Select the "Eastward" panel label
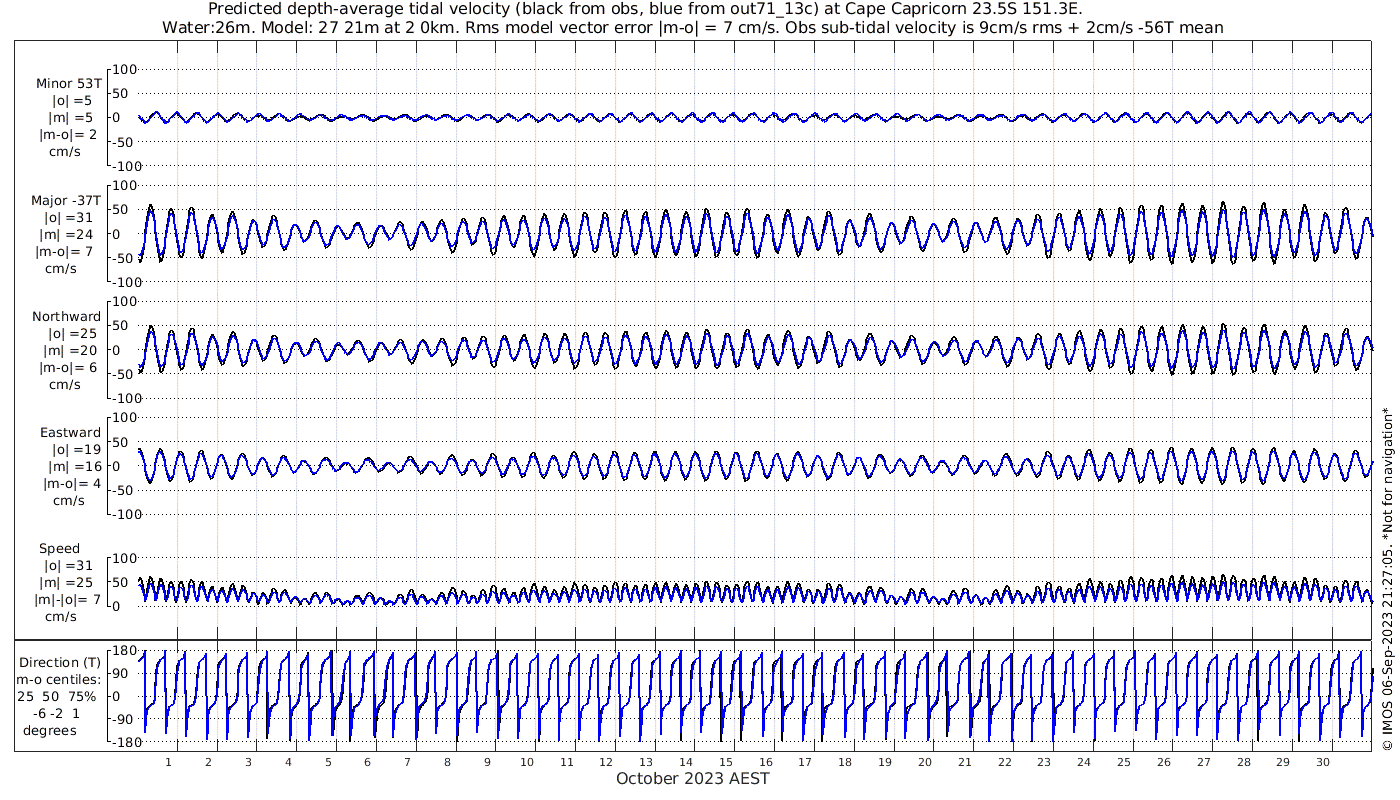 tap(70, 432)
